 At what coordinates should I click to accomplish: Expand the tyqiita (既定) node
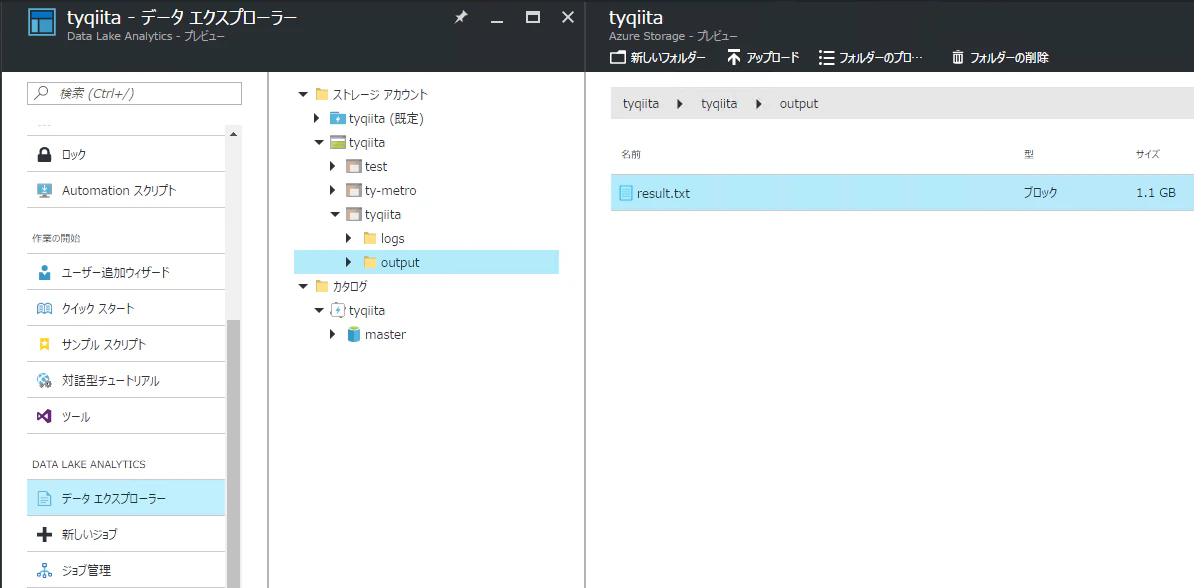pos(317,119)
